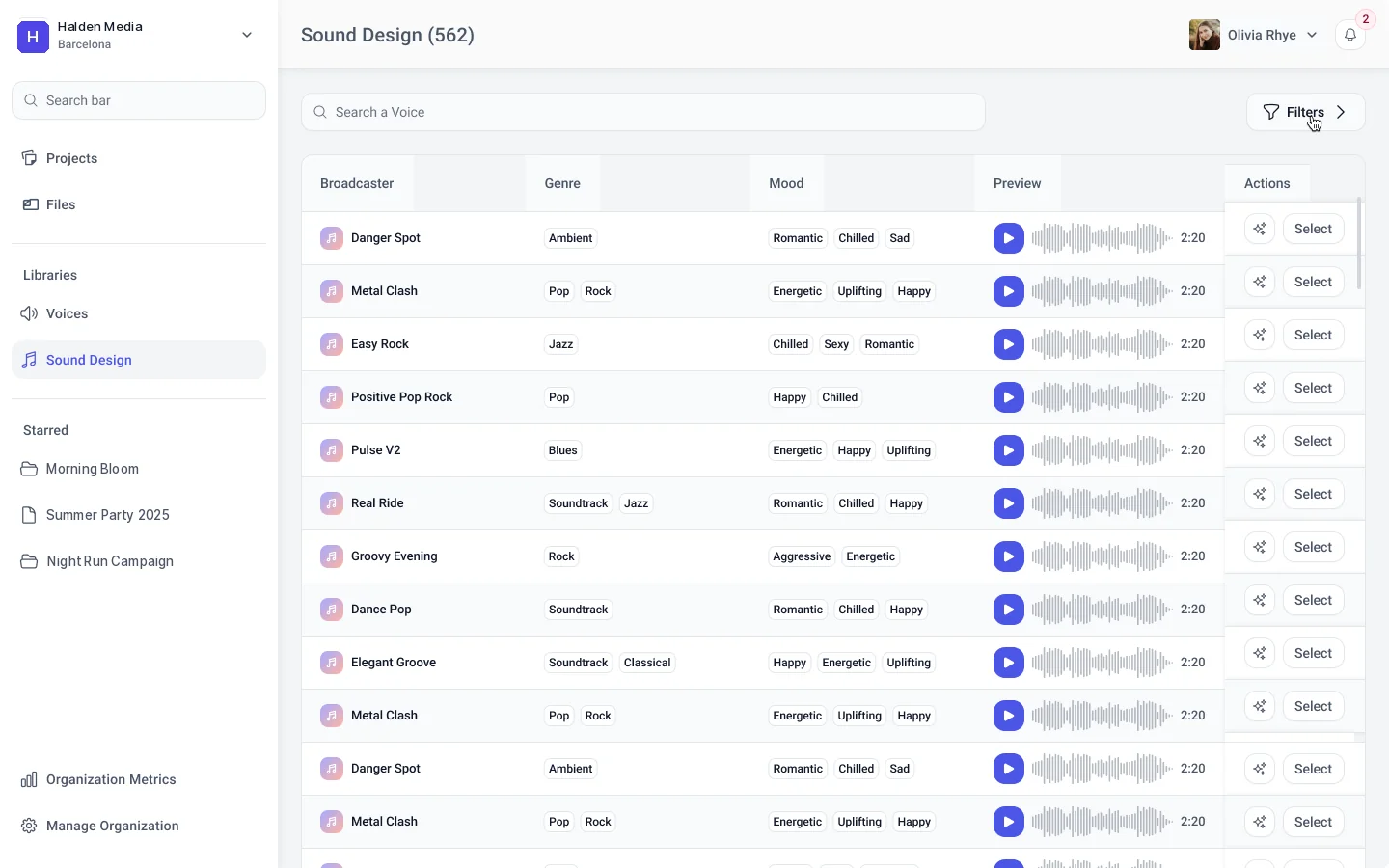Click the music icon beside Groovy Evening
The width and height of the screenshot is (1389, 868).
(332, 556)
